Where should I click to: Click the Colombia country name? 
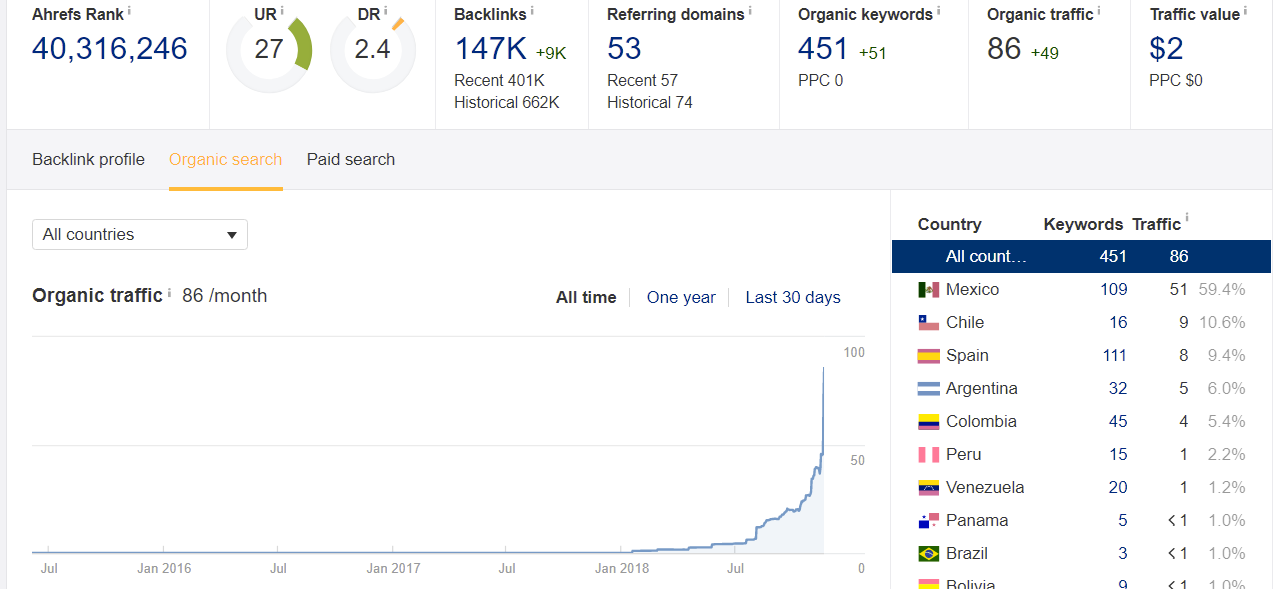pos(981,421)
